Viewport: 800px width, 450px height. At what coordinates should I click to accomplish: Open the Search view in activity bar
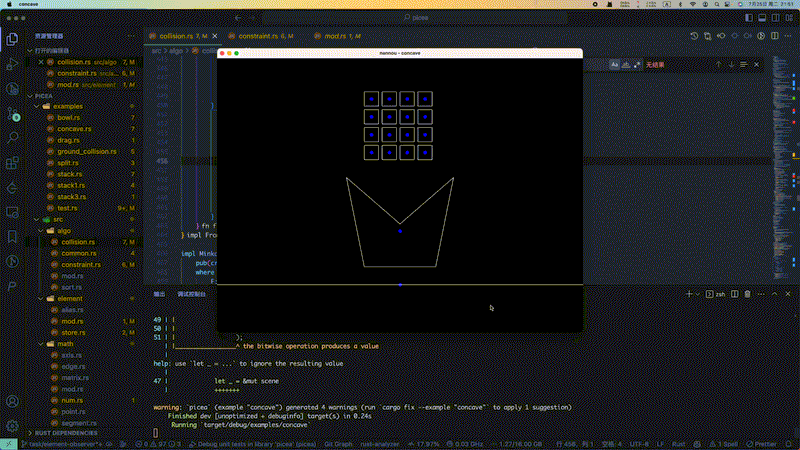(x=12, y=138)
